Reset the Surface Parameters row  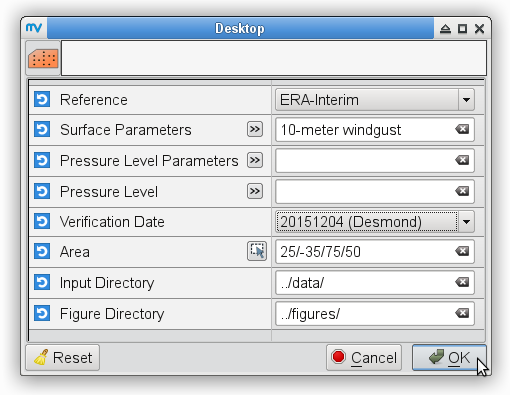pyautogui.click(x=42, y=129)
